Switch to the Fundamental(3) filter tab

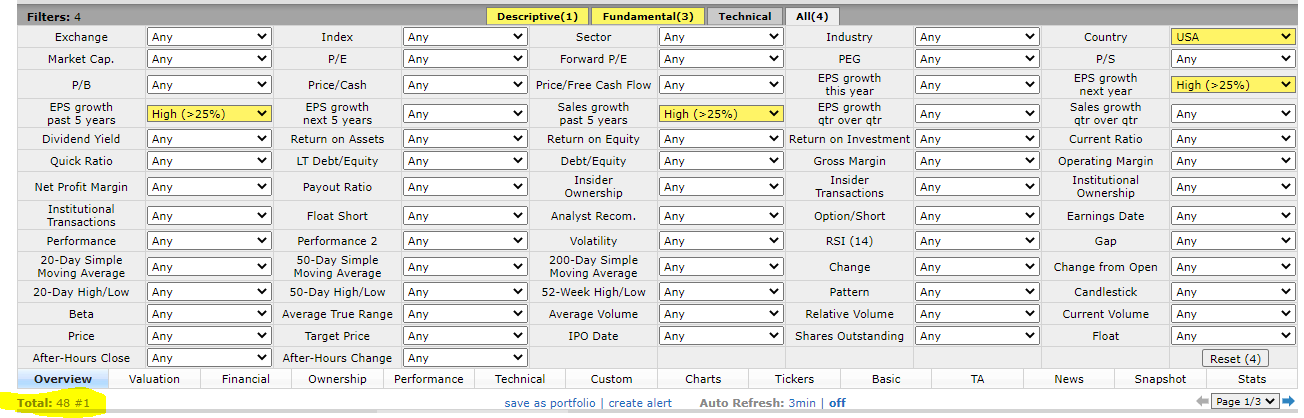coord(647,16)
